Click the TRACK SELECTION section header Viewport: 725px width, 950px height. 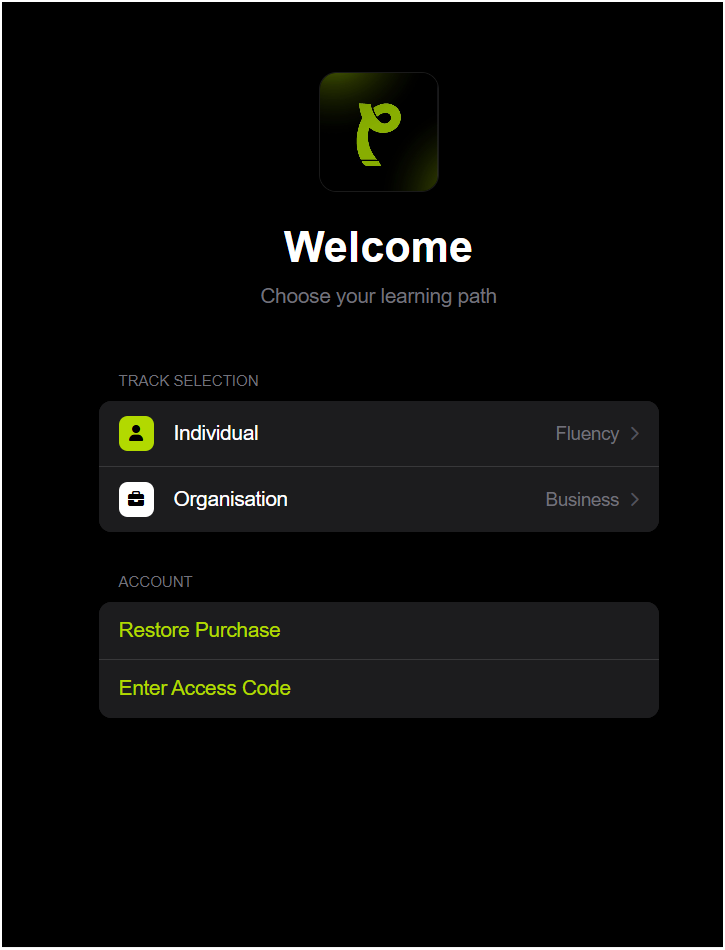[188, 380]
